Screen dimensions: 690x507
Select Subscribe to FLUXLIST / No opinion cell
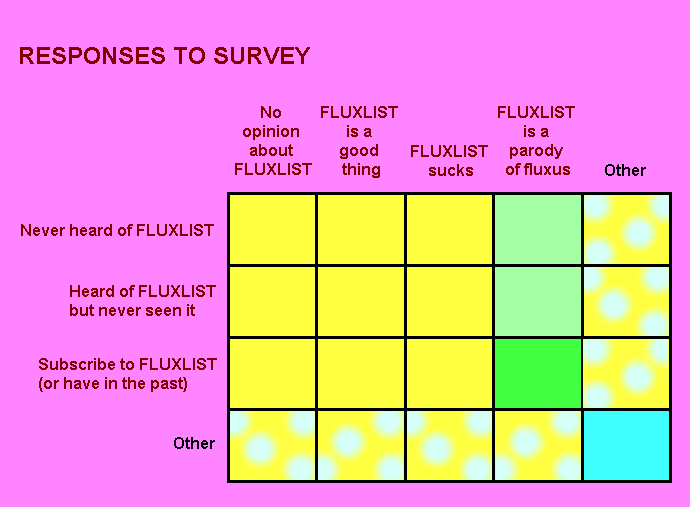(272, 373)
